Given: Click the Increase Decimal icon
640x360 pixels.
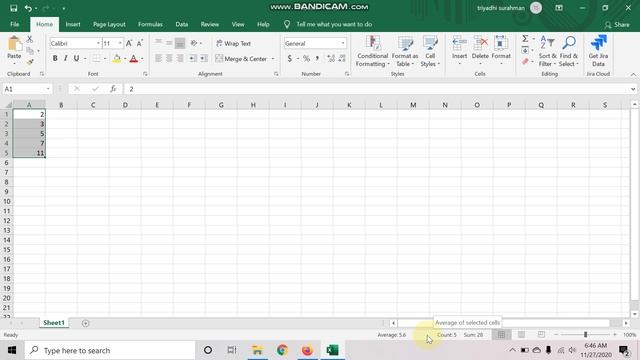Looking at the screenshot, I should click(x=331, y=59).
